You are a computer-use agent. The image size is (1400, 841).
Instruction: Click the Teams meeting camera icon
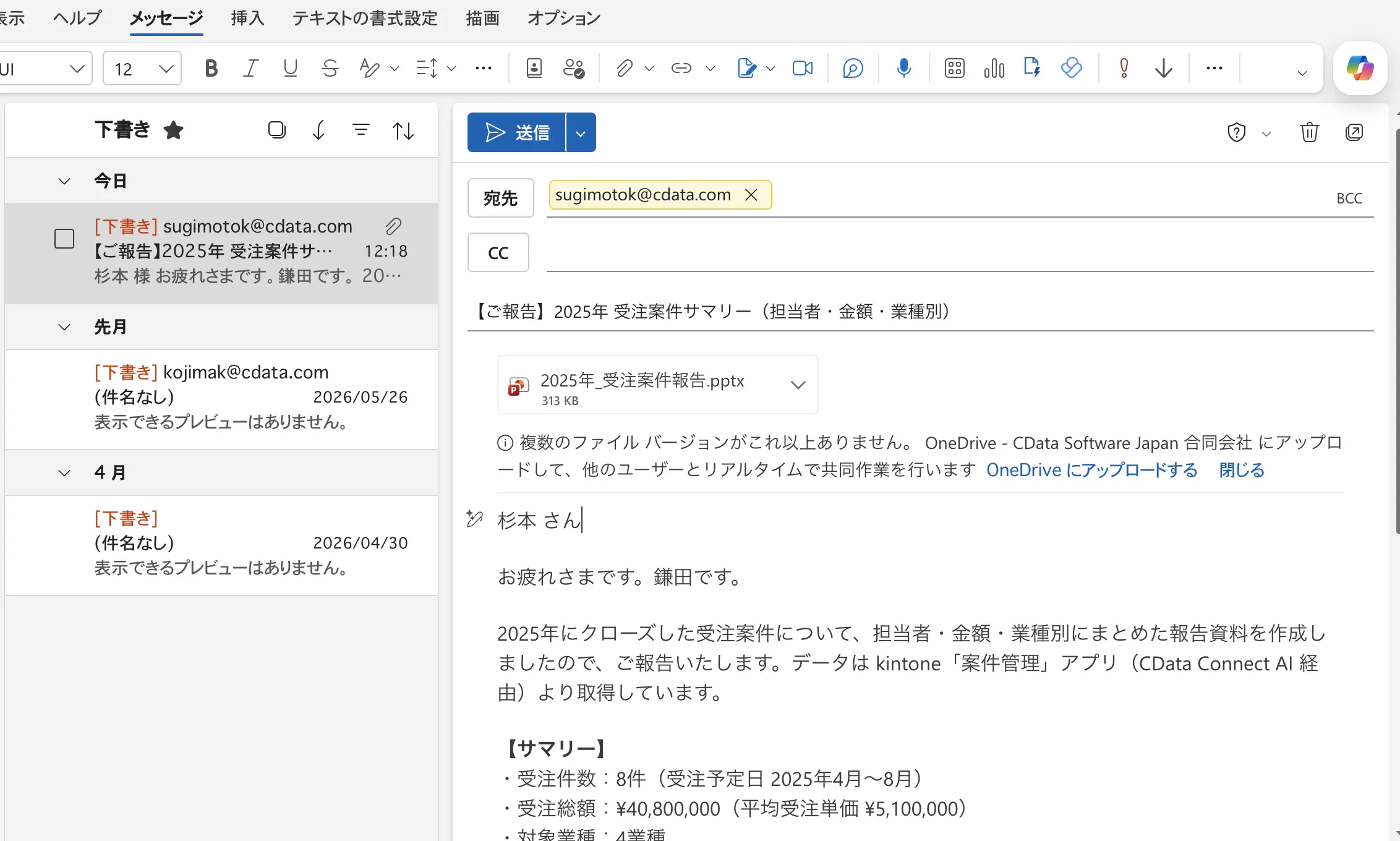803,68
